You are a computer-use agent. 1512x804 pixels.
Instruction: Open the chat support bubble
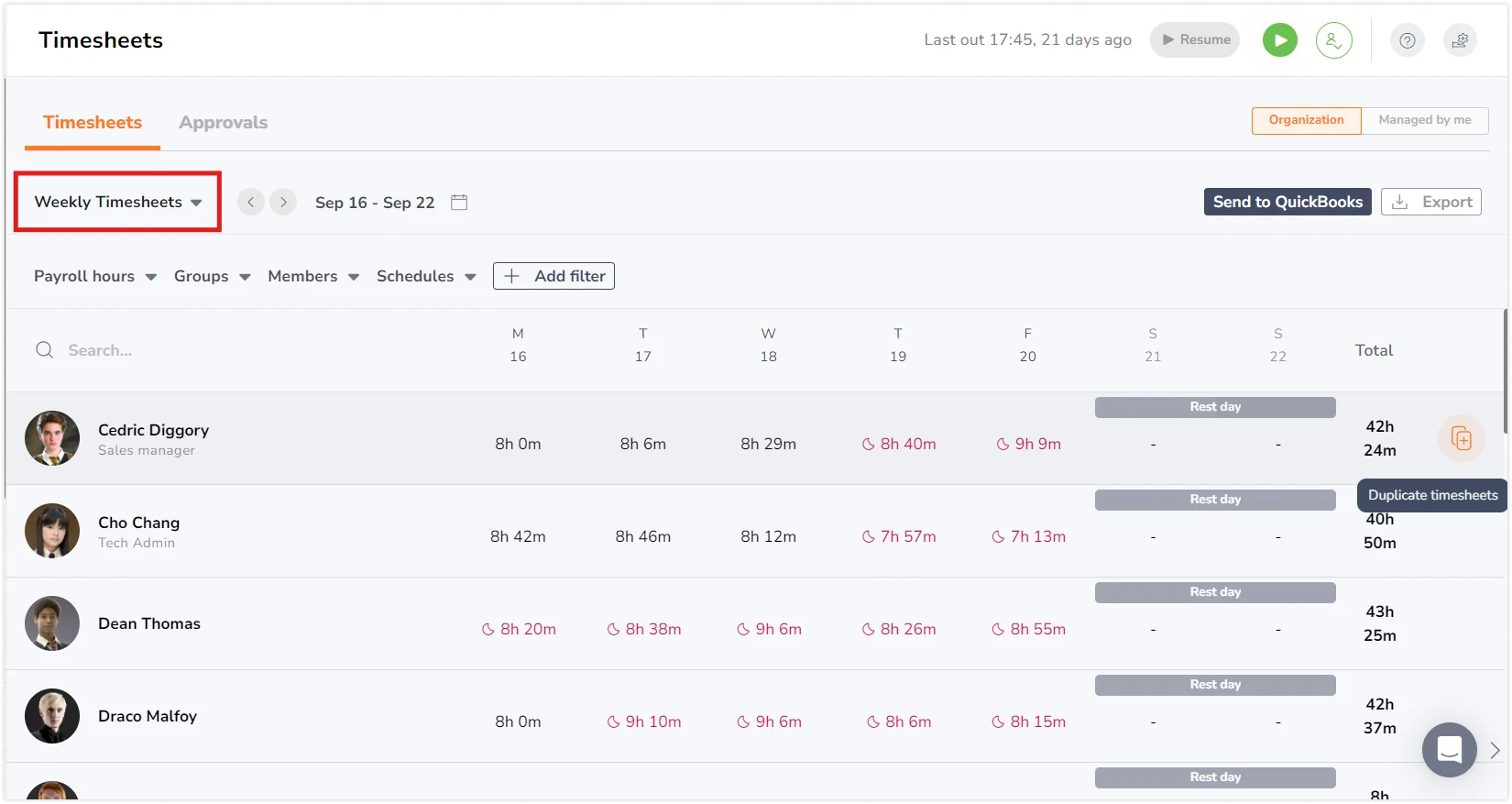pyautogui.click(x=1449, y=749)
